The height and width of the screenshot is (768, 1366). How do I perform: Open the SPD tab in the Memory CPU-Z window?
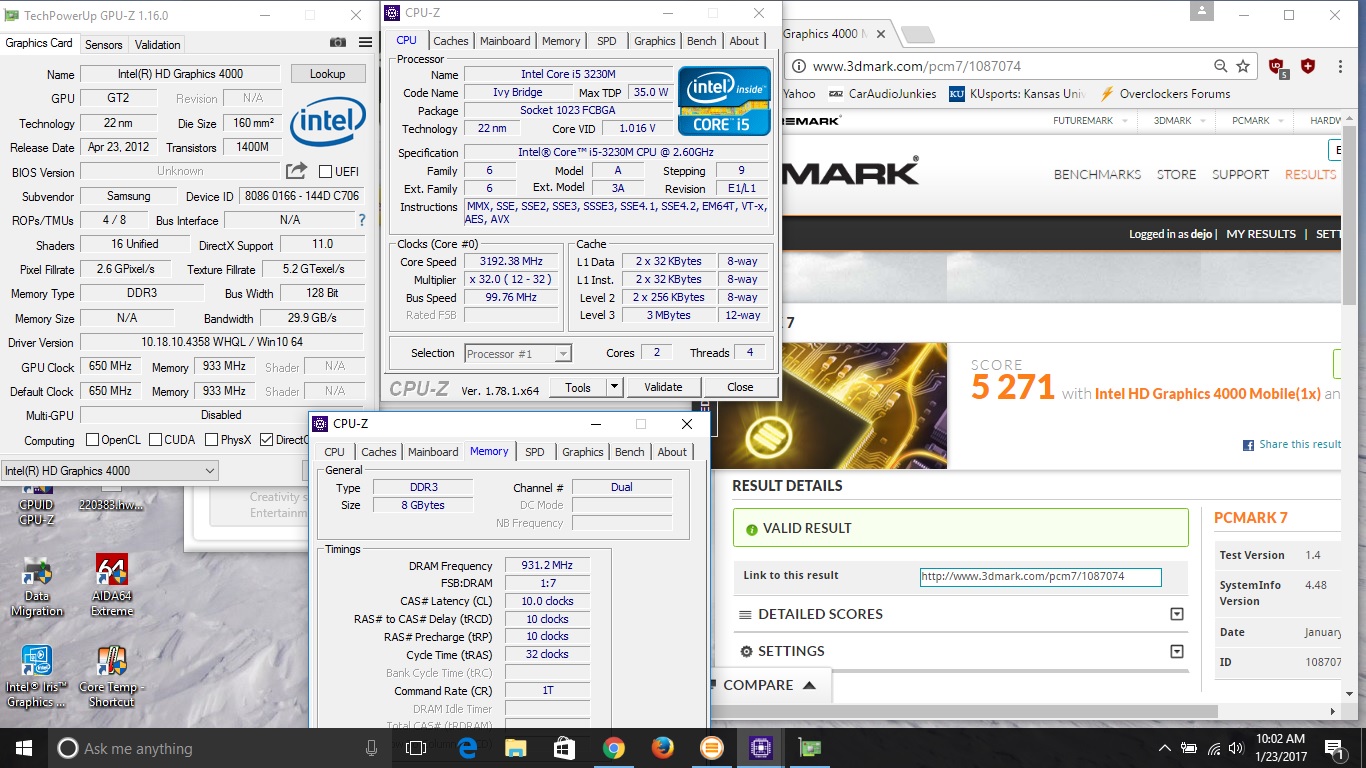535,452
